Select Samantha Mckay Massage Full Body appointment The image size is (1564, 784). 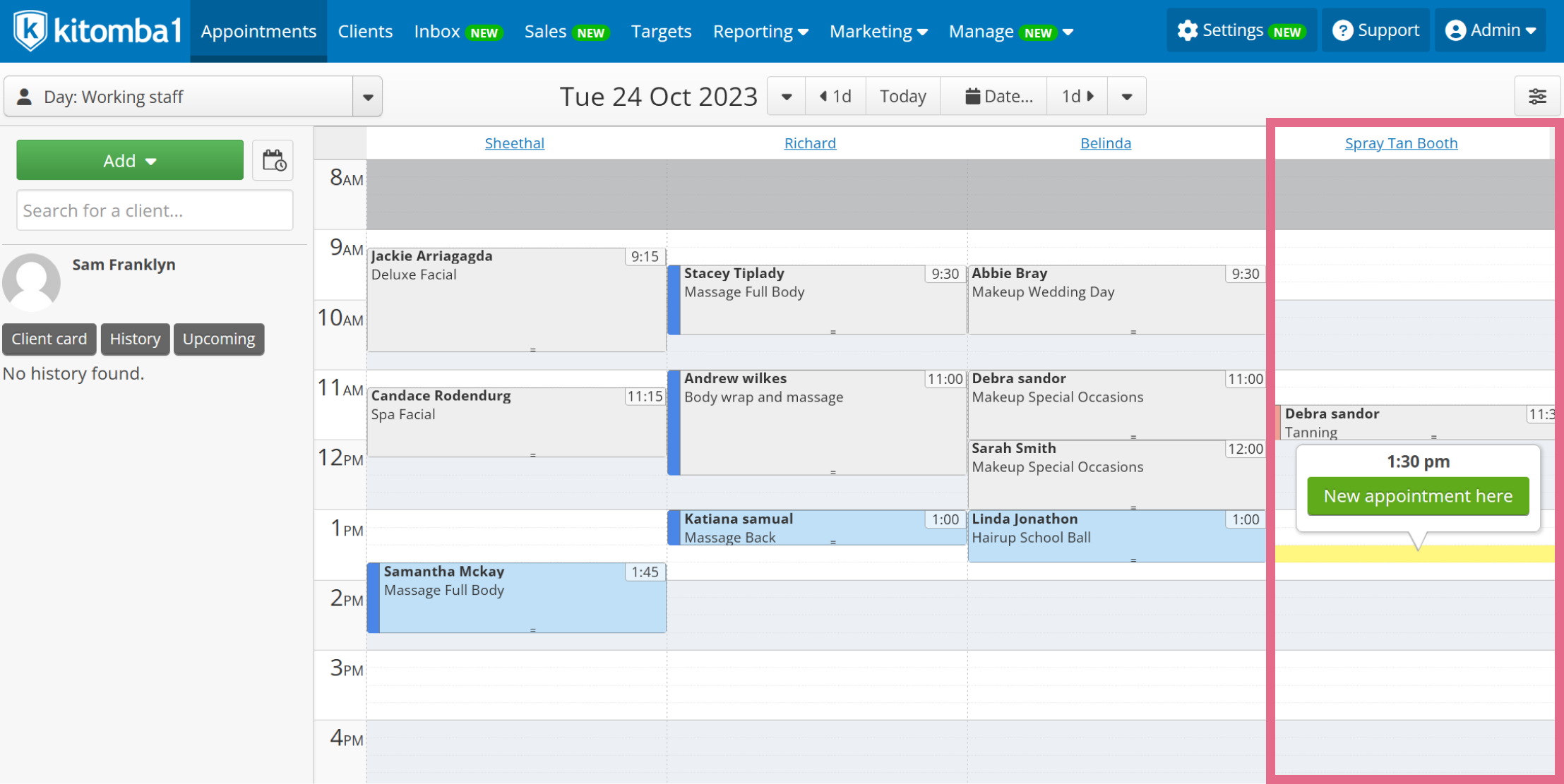click(516, 597)
